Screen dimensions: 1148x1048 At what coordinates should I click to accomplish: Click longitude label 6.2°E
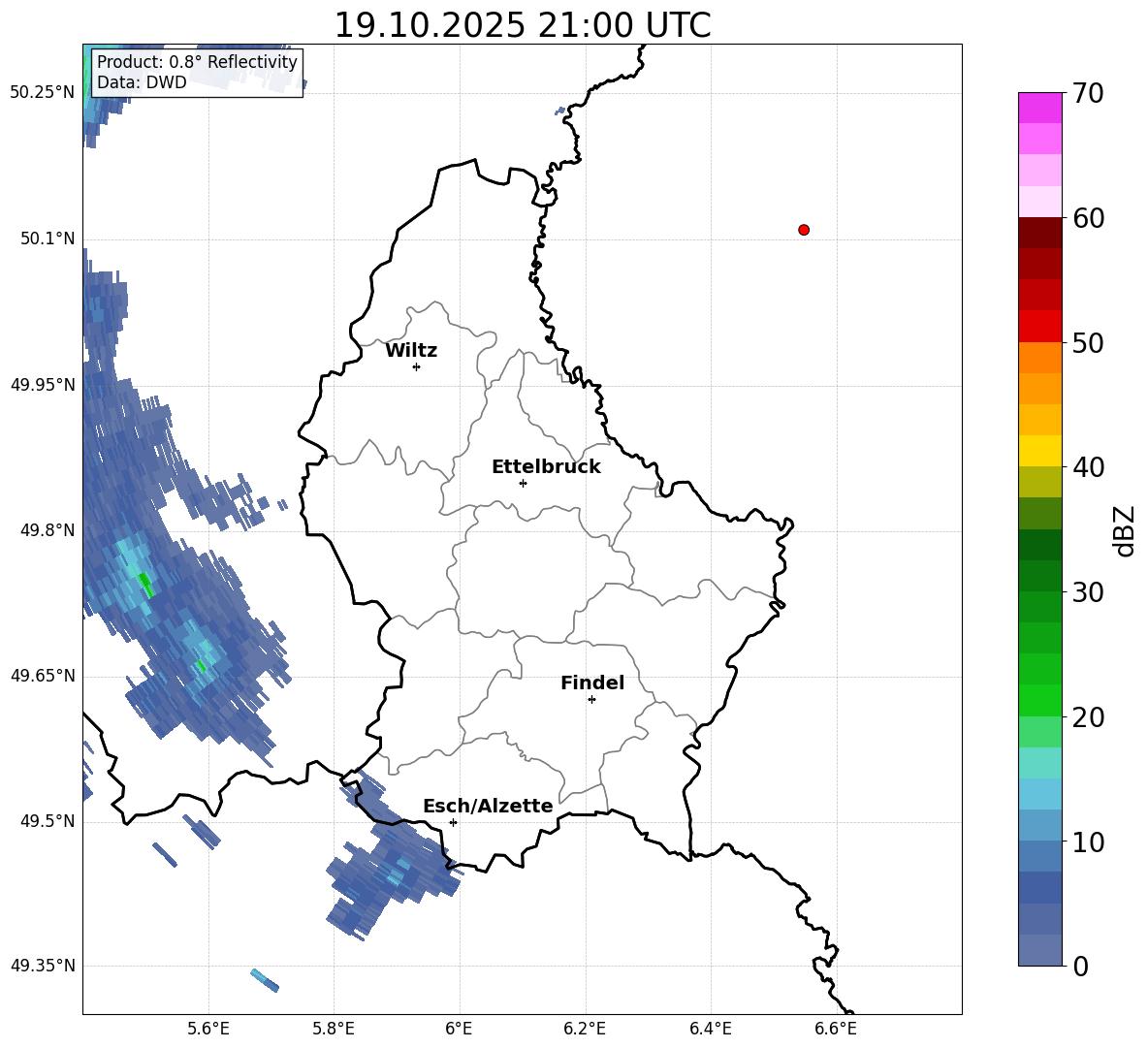coord(585,1029)
